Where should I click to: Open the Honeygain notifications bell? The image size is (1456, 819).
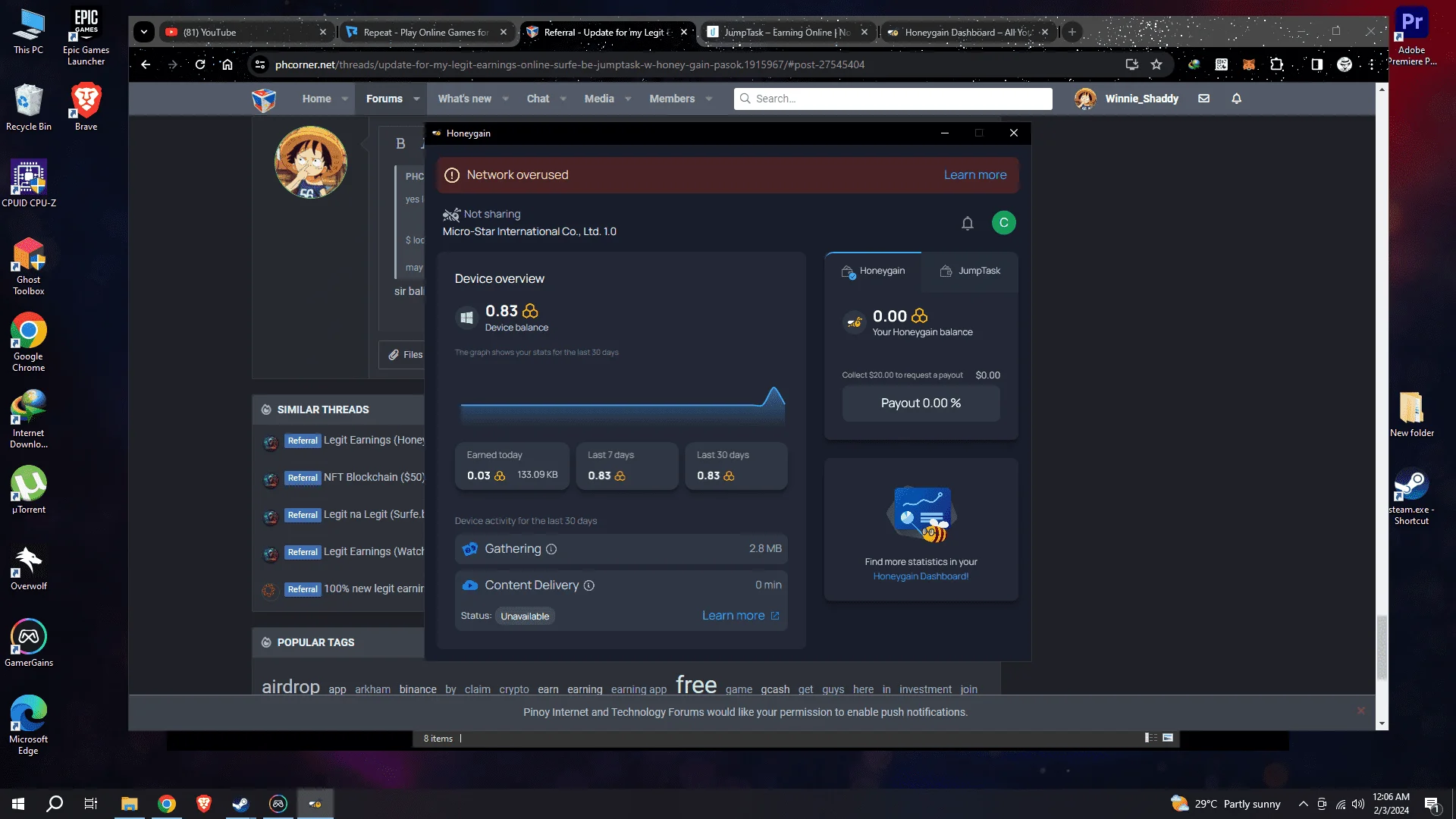[968, 223]
